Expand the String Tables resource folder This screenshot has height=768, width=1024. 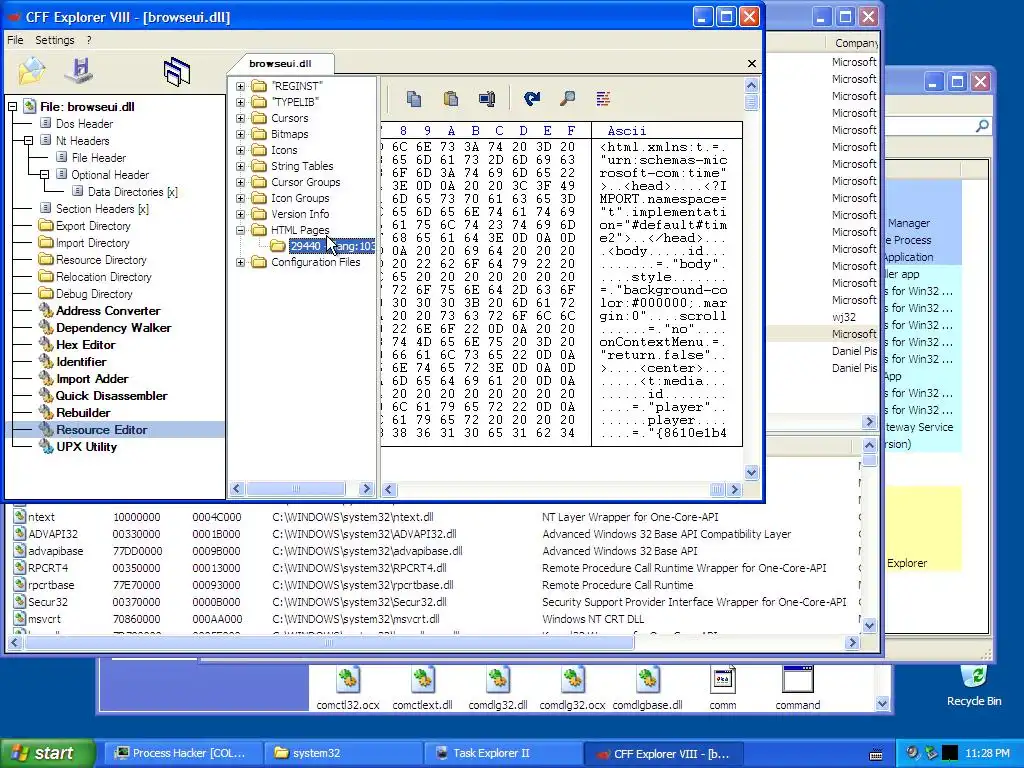(240, 167)
